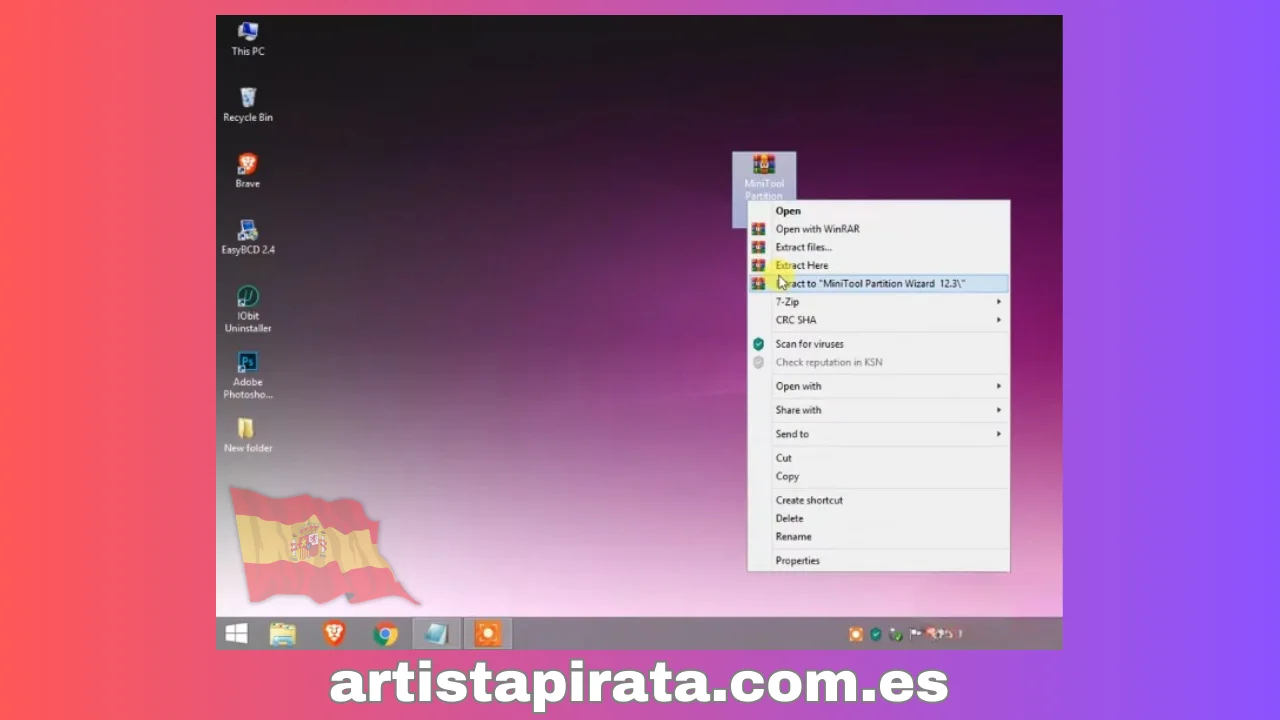
Task: Choose Extract Here from context menu
Action: [802, 266]
